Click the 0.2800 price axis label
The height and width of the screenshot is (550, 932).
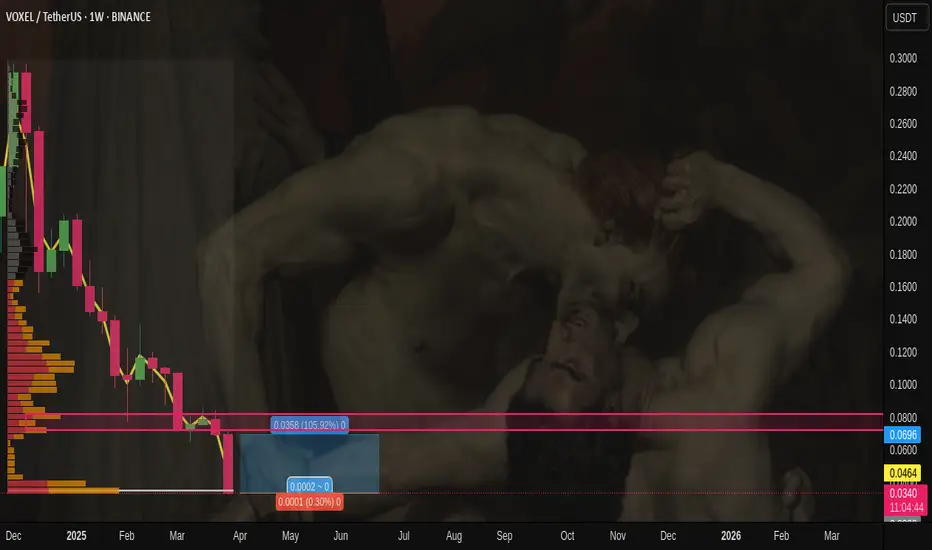pyautogui.click(x=903, y=92)
